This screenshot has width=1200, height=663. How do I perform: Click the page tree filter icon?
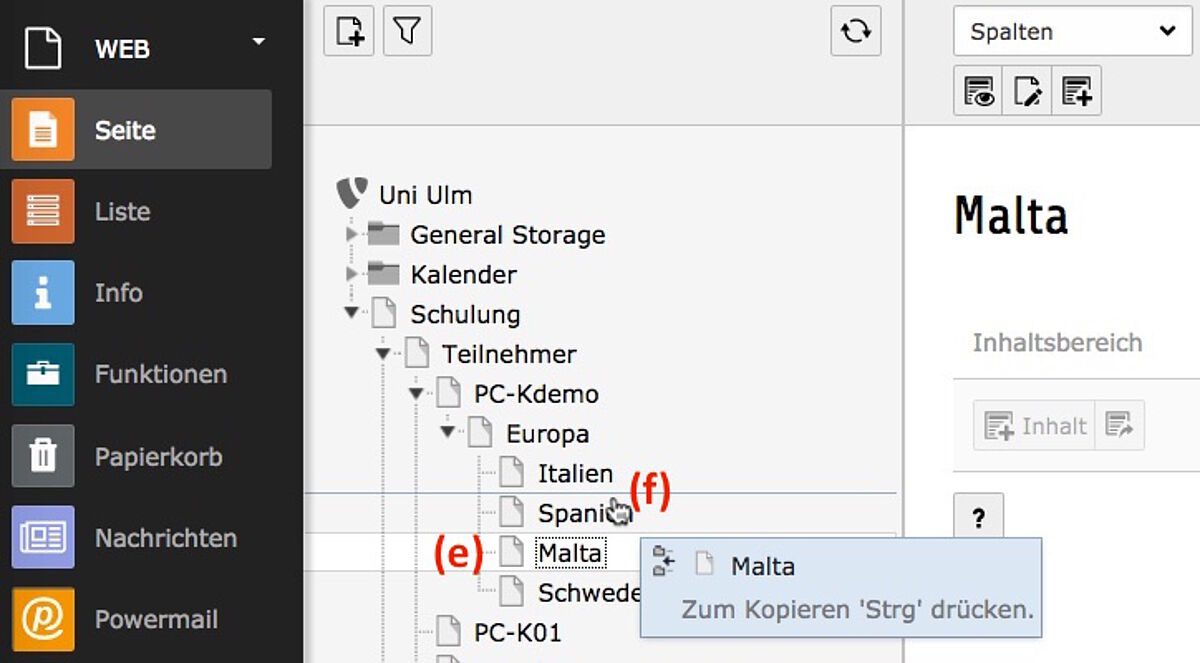pos(407,31)
